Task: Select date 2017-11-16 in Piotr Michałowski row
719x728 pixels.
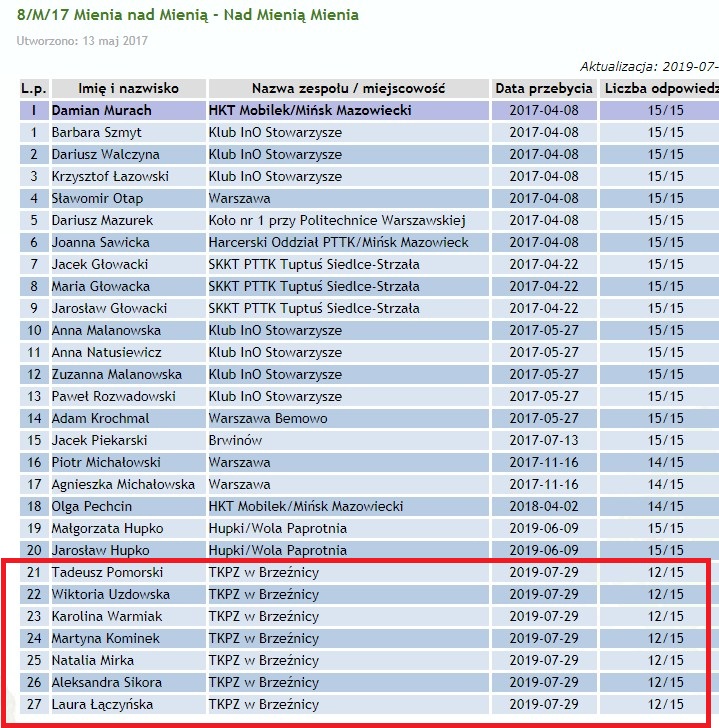Action: [x=544, y=462]
